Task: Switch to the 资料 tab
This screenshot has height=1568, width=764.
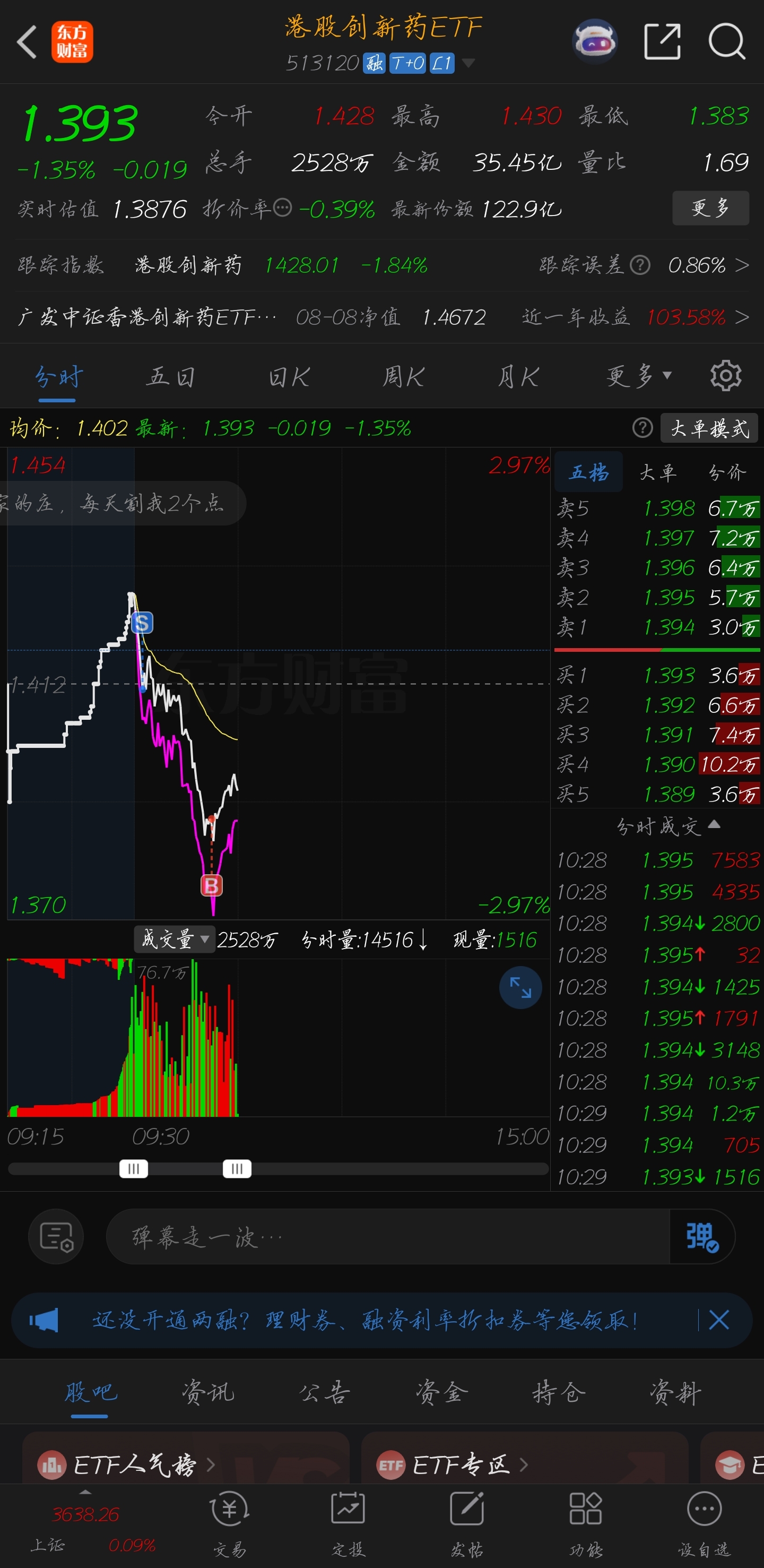Action: coord(675,1392)
